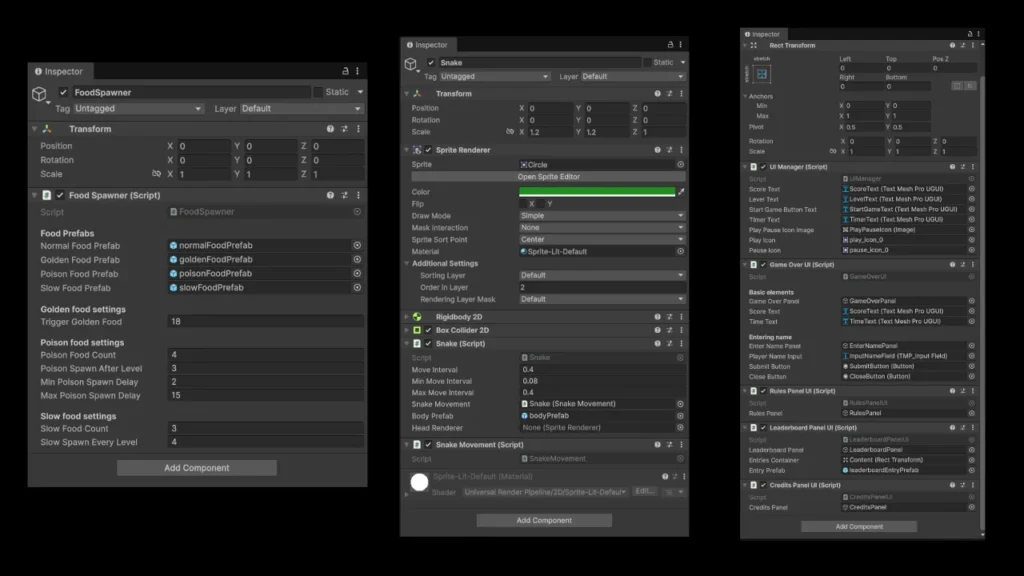Open presets for Box Collider 2D
1024x576 pixels.
669,330
